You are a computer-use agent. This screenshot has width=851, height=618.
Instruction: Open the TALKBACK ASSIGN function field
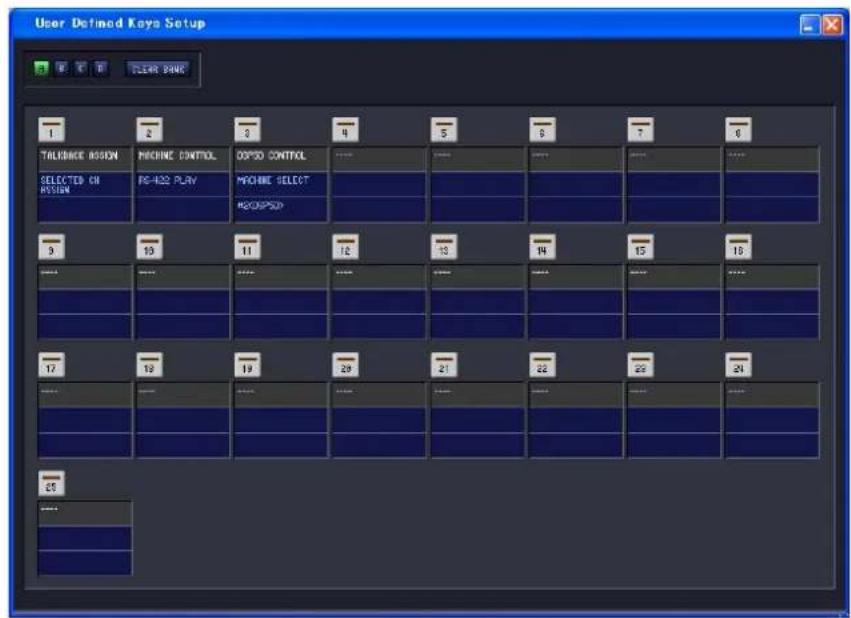85,159
